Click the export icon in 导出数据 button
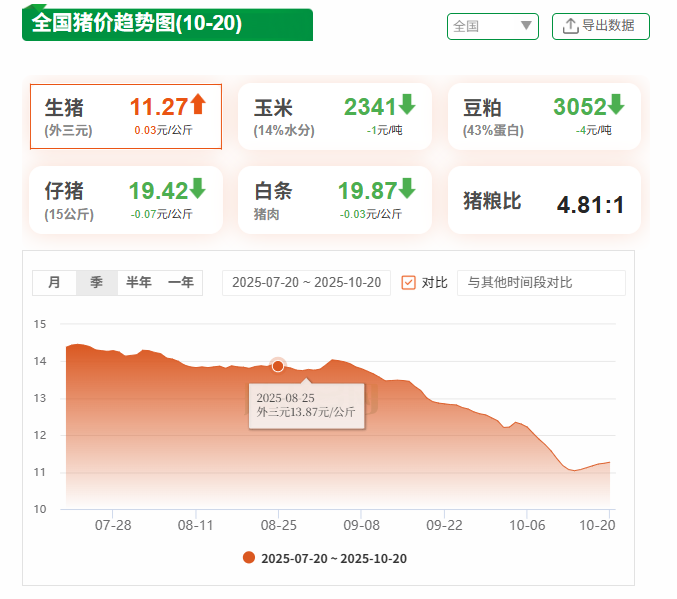Image resolution: width=677 pixels, height=599 pixels. pos(570,26)
